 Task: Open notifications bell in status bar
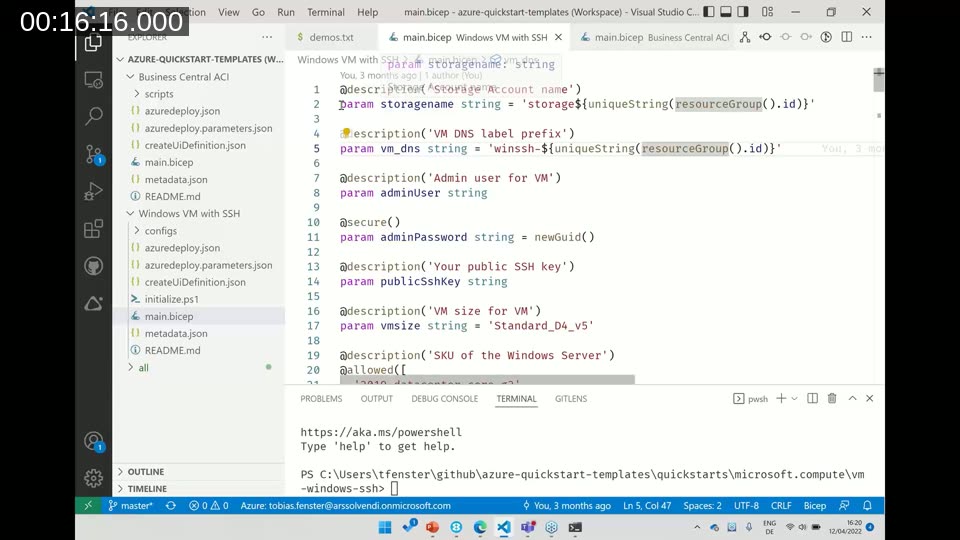click(868, 506)
